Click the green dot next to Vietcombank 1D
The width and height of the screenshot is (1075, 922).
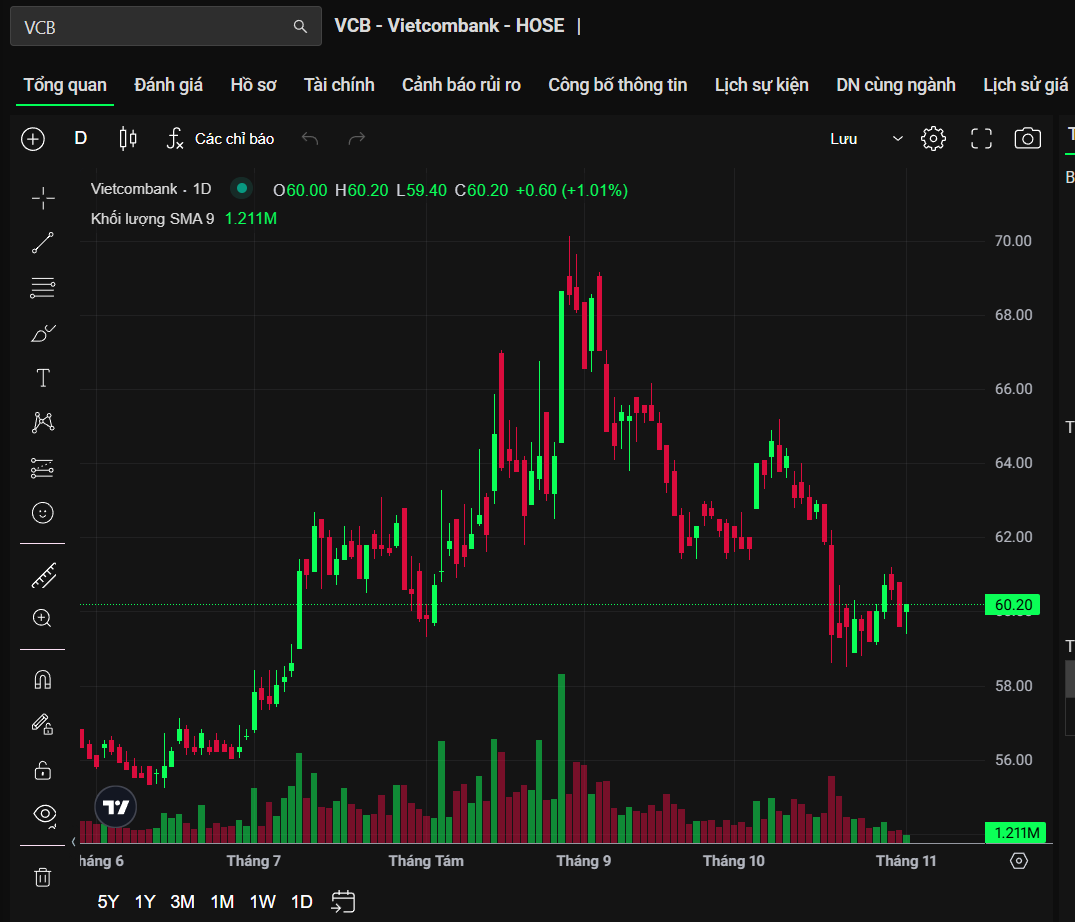241,188
